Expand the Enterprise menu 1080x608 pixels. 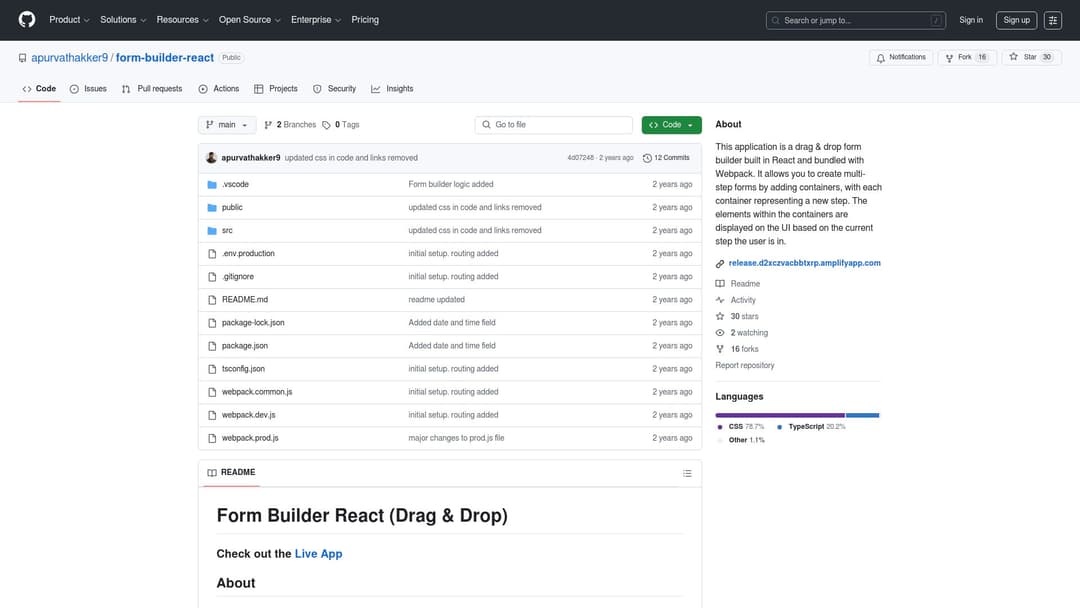[315, 20]
